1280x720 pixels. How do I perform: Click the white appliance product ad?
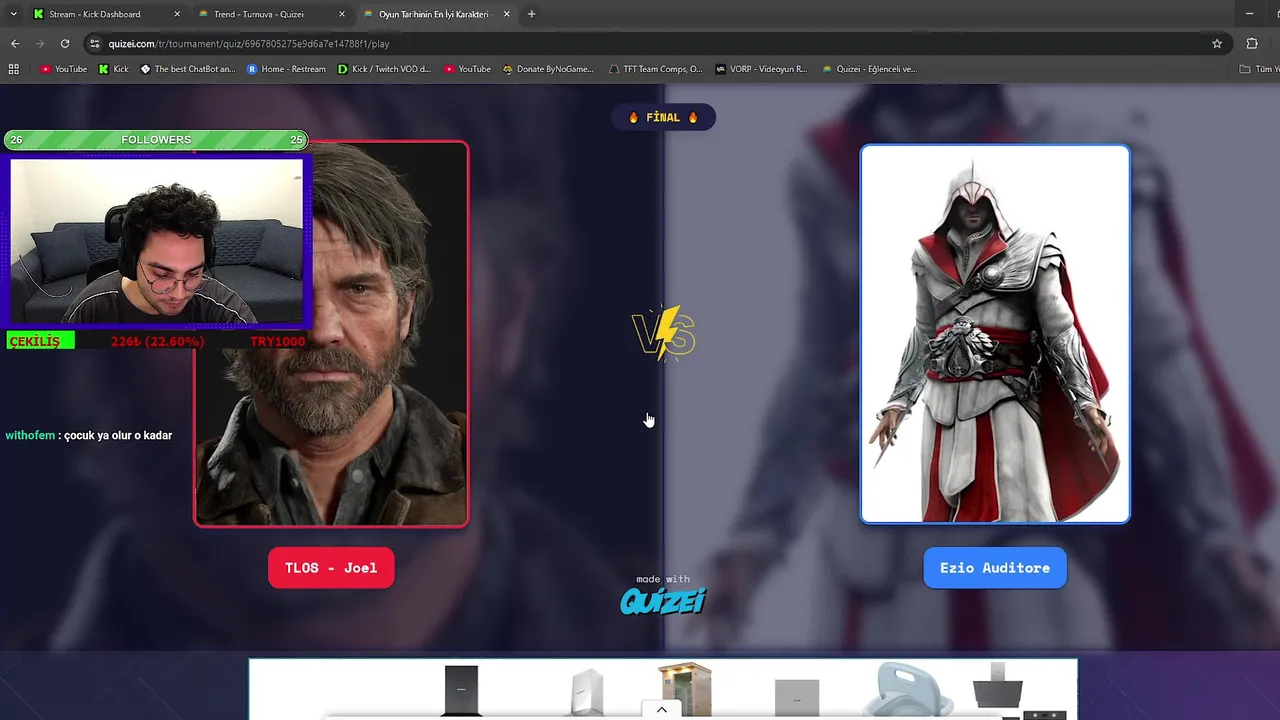point(588,692)
